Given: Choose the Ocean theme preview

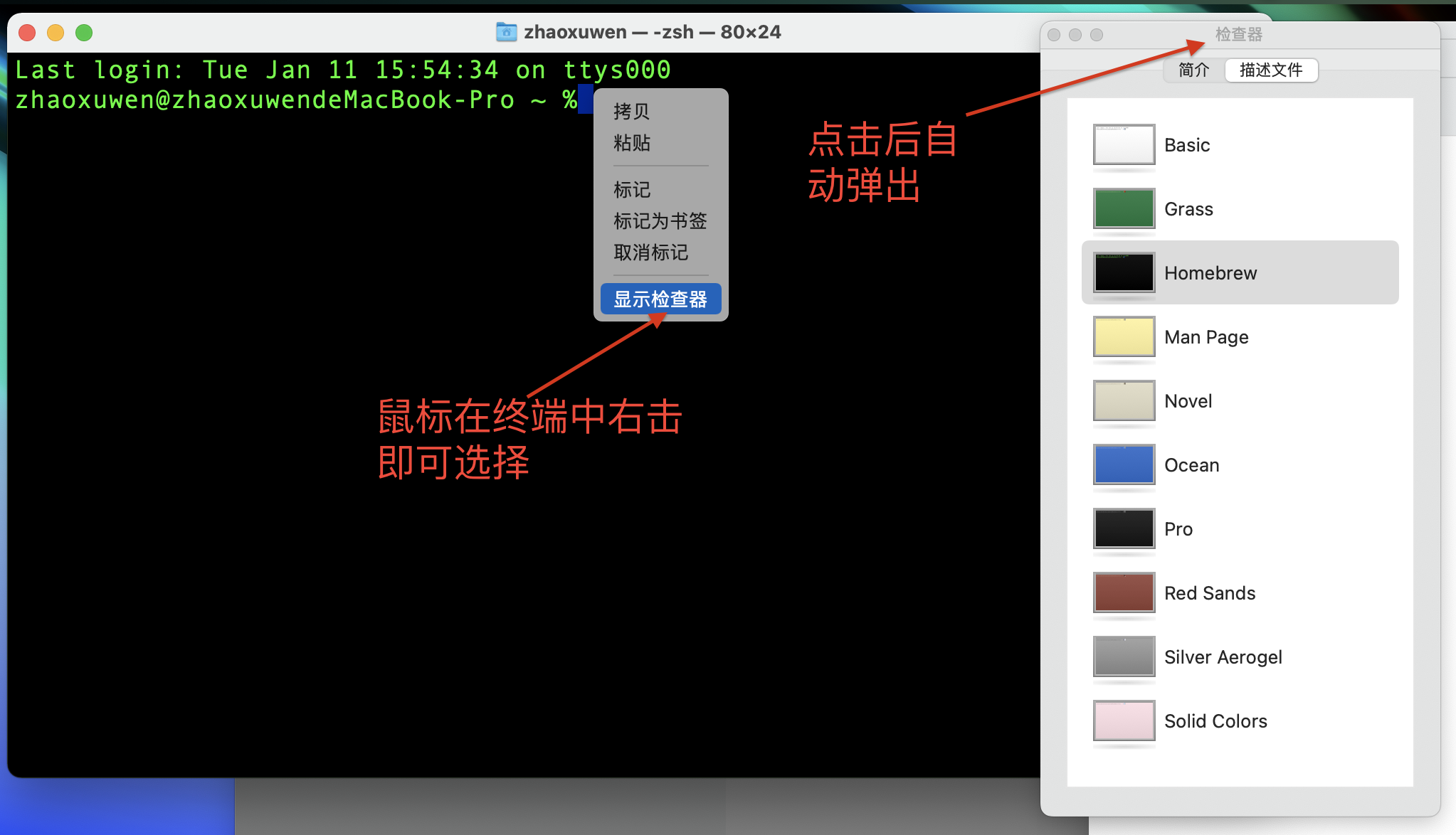Looking at the screenshot, I should [1123, 464].
